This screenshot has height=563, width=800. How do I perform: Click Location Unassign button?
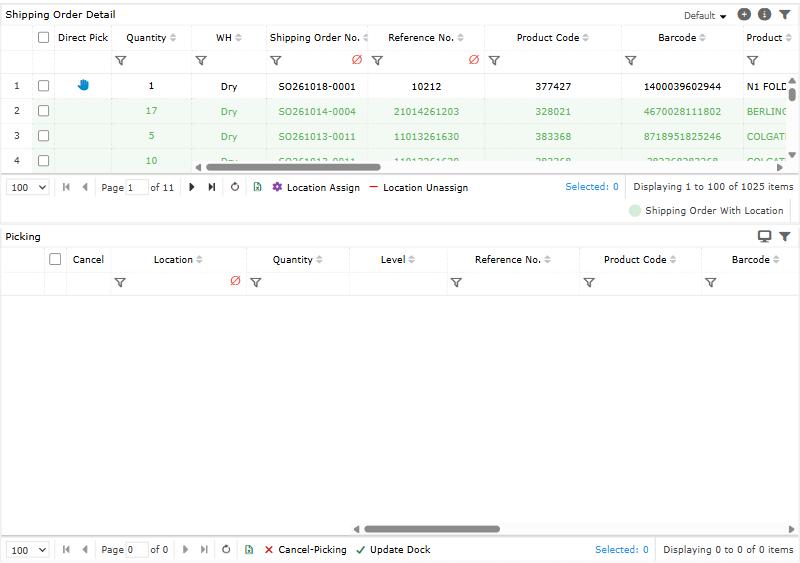point(418,187)
